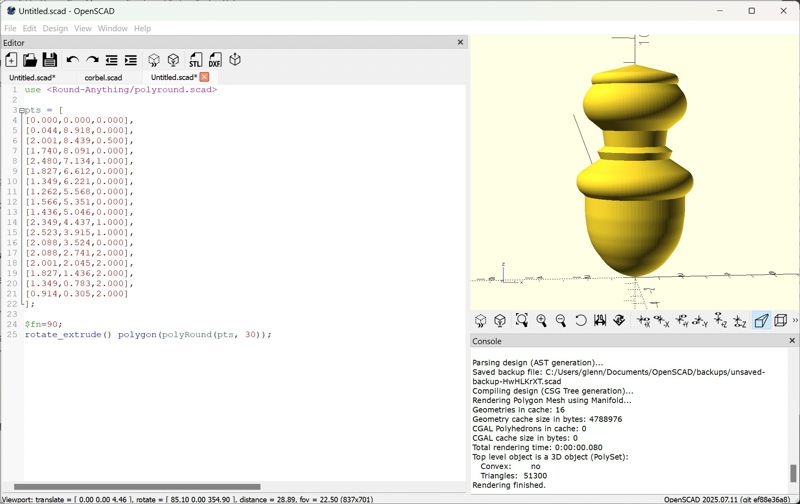Close the active Untitled.scad tab
The width and height of the screenshot is (800, 504).
pyautogui.click(x=204, y=77)
